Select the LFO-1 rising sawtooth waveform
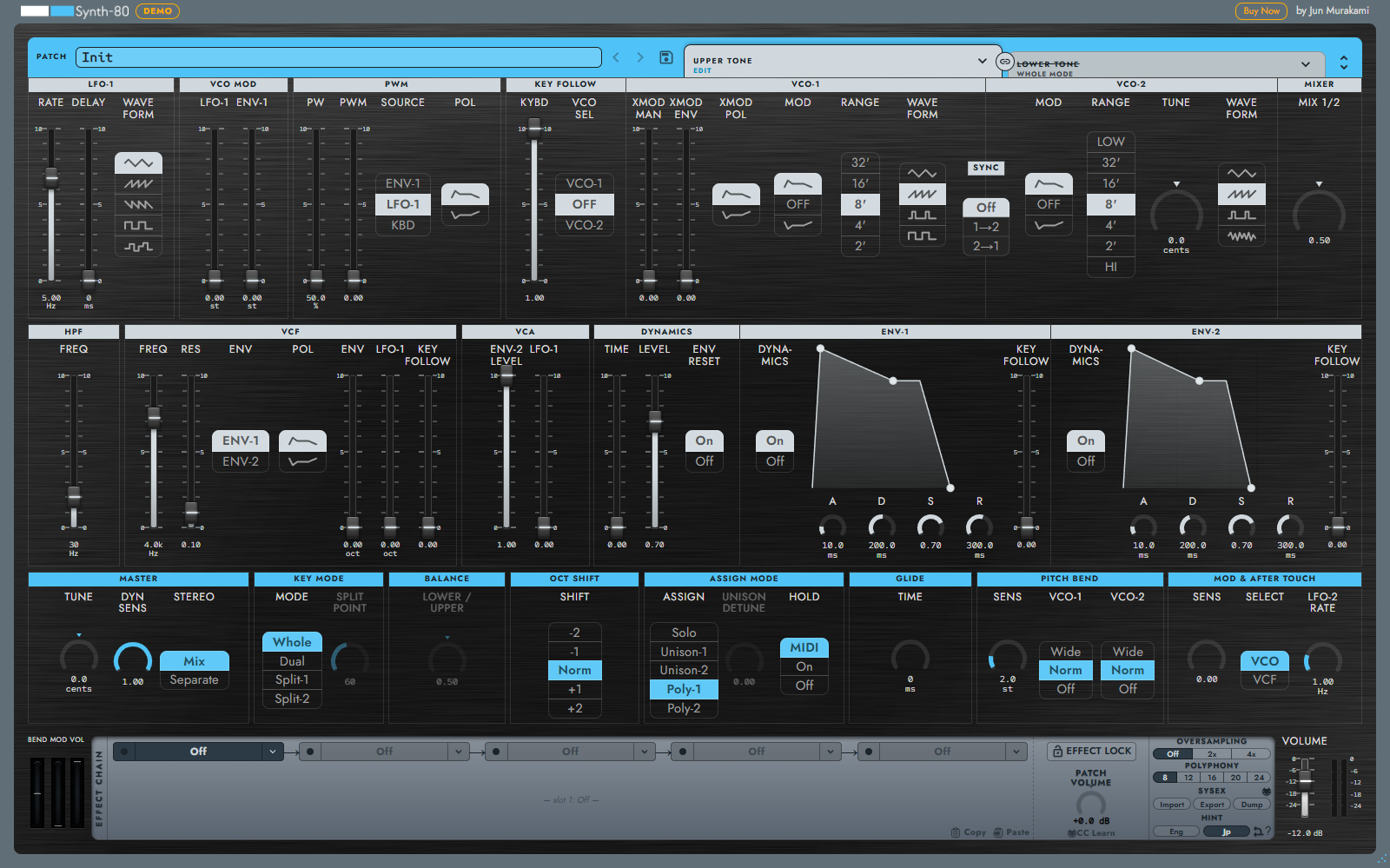This screenshot has width=1390, height=868. (x=138, y=184)
